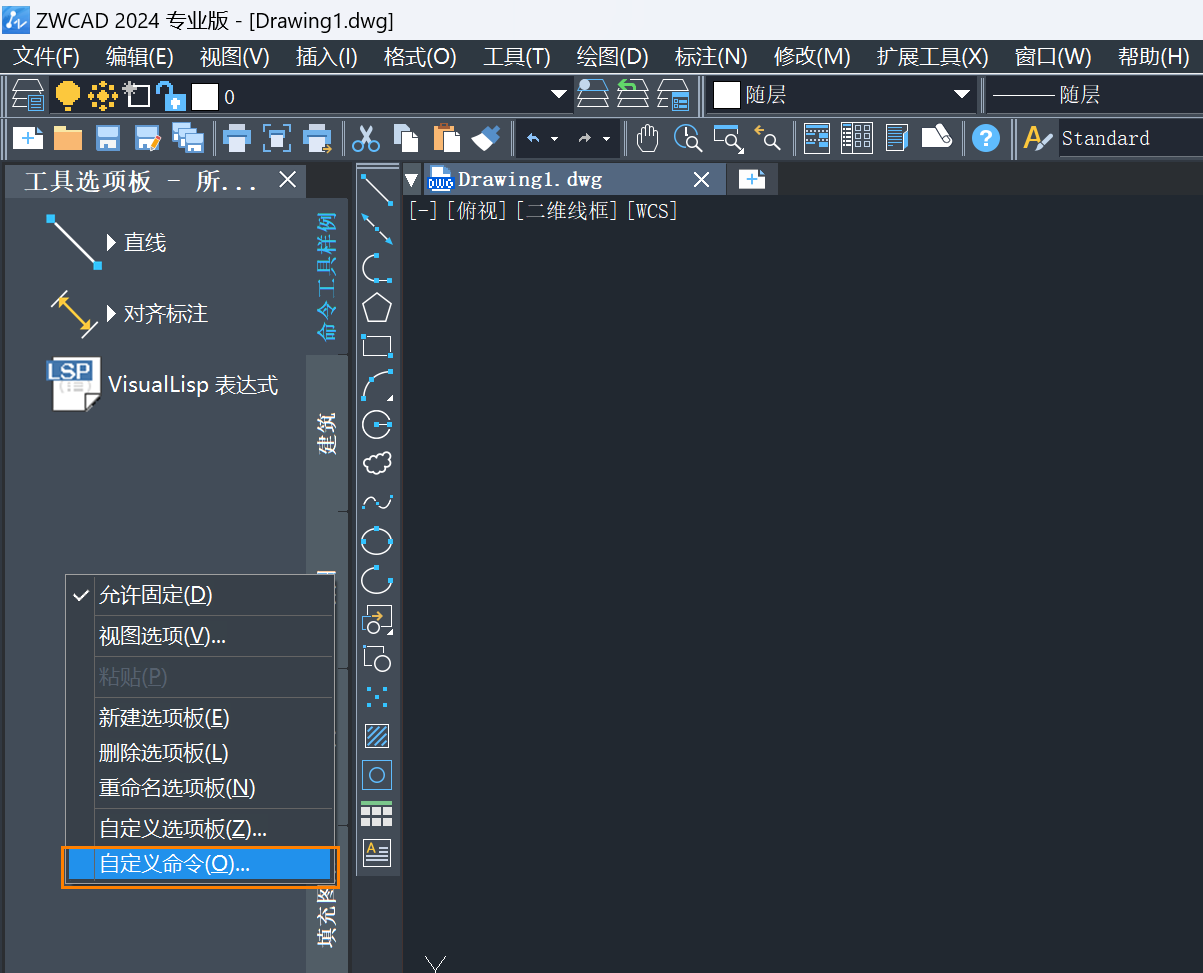The image size is (1203, 973).
Task: Select the Polygon tool
Action: [377, 307]
